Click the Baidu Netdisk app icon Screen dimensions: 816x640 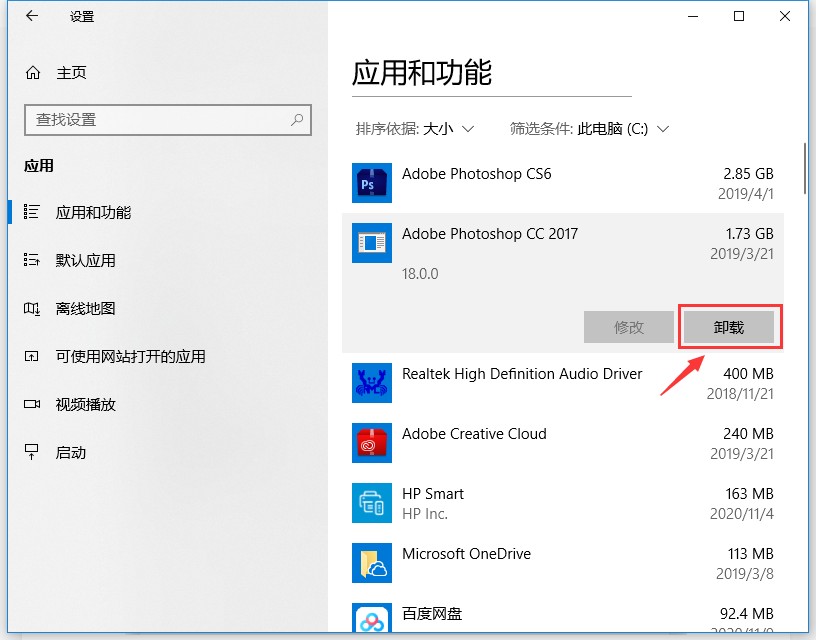point(371,621)
